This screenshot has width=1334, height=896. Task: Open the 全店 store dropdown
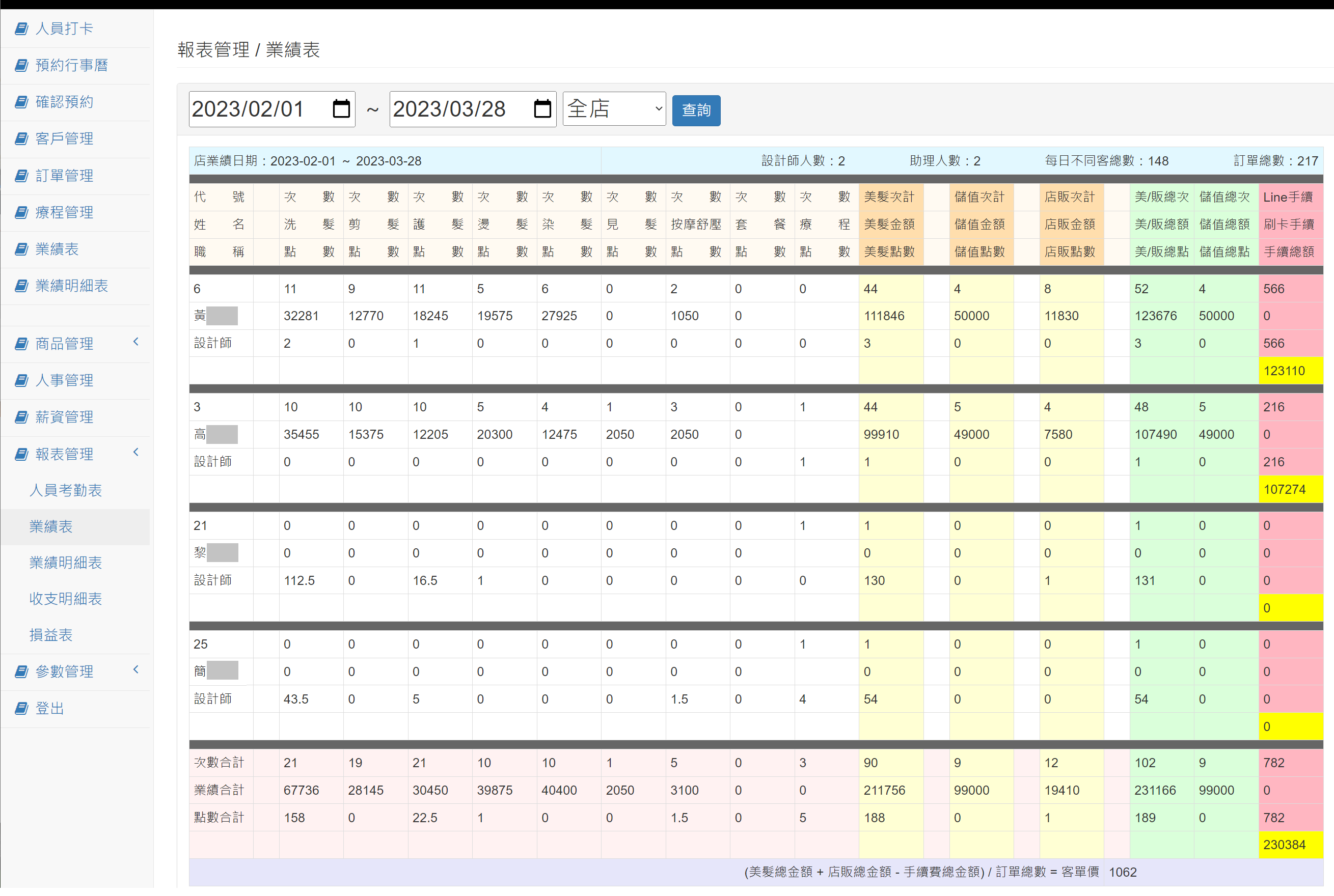click(614, 108)
